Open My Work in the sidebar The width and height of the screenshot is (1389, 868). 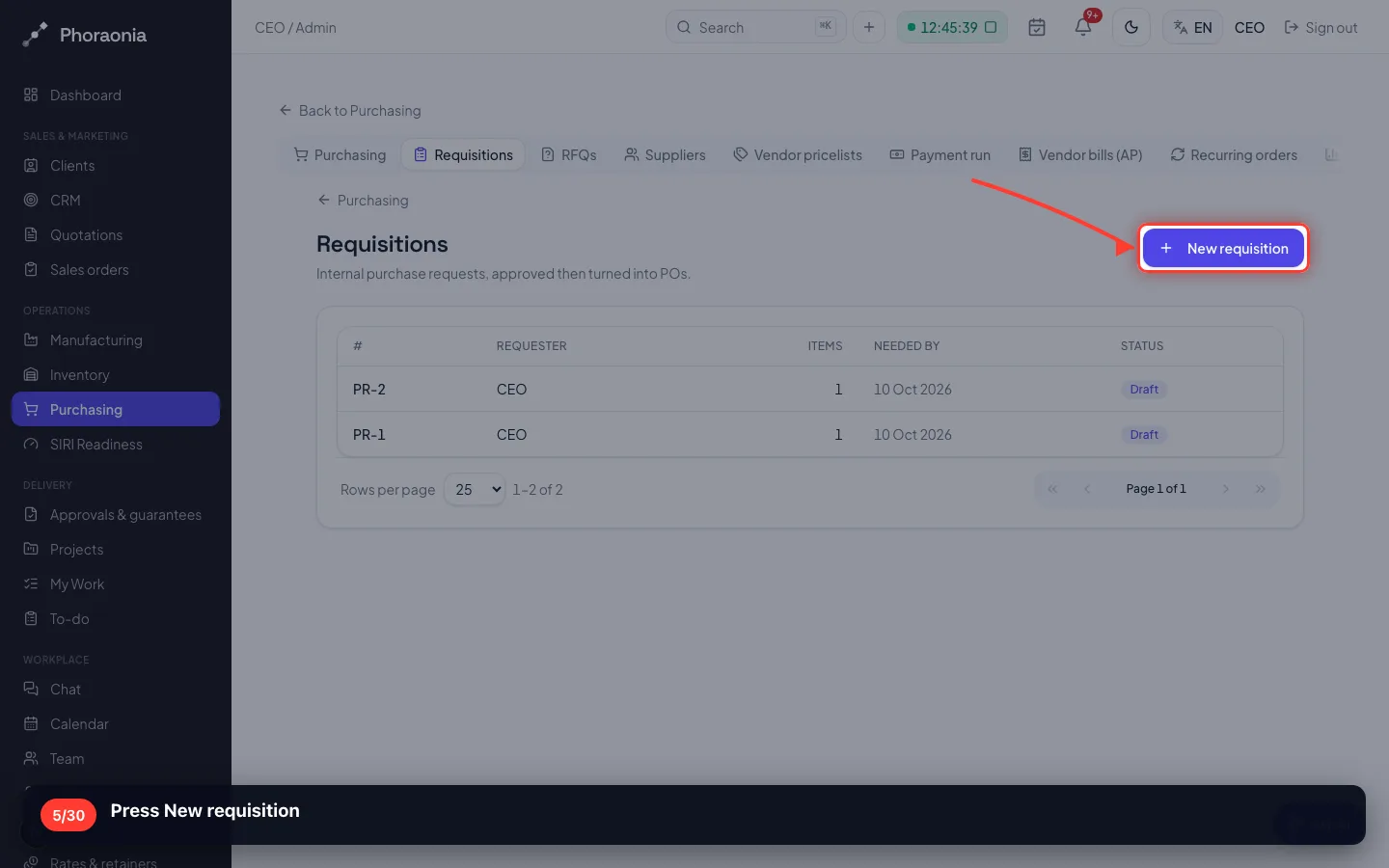point(116,584)
